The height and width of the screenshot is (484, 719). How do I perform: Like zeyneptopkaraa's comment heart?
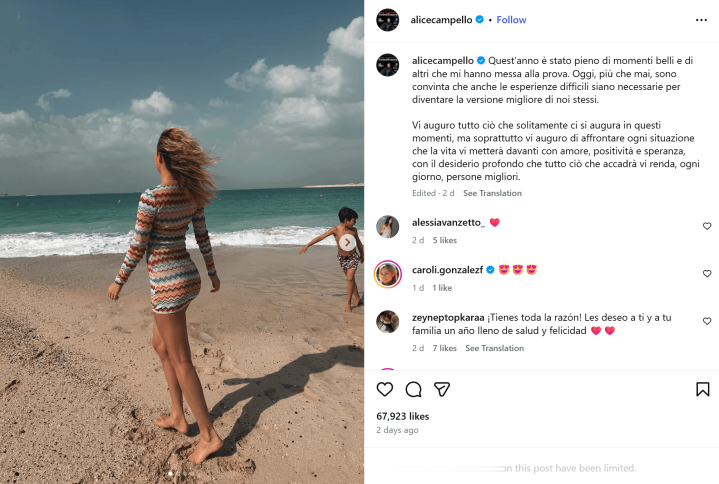707,321
